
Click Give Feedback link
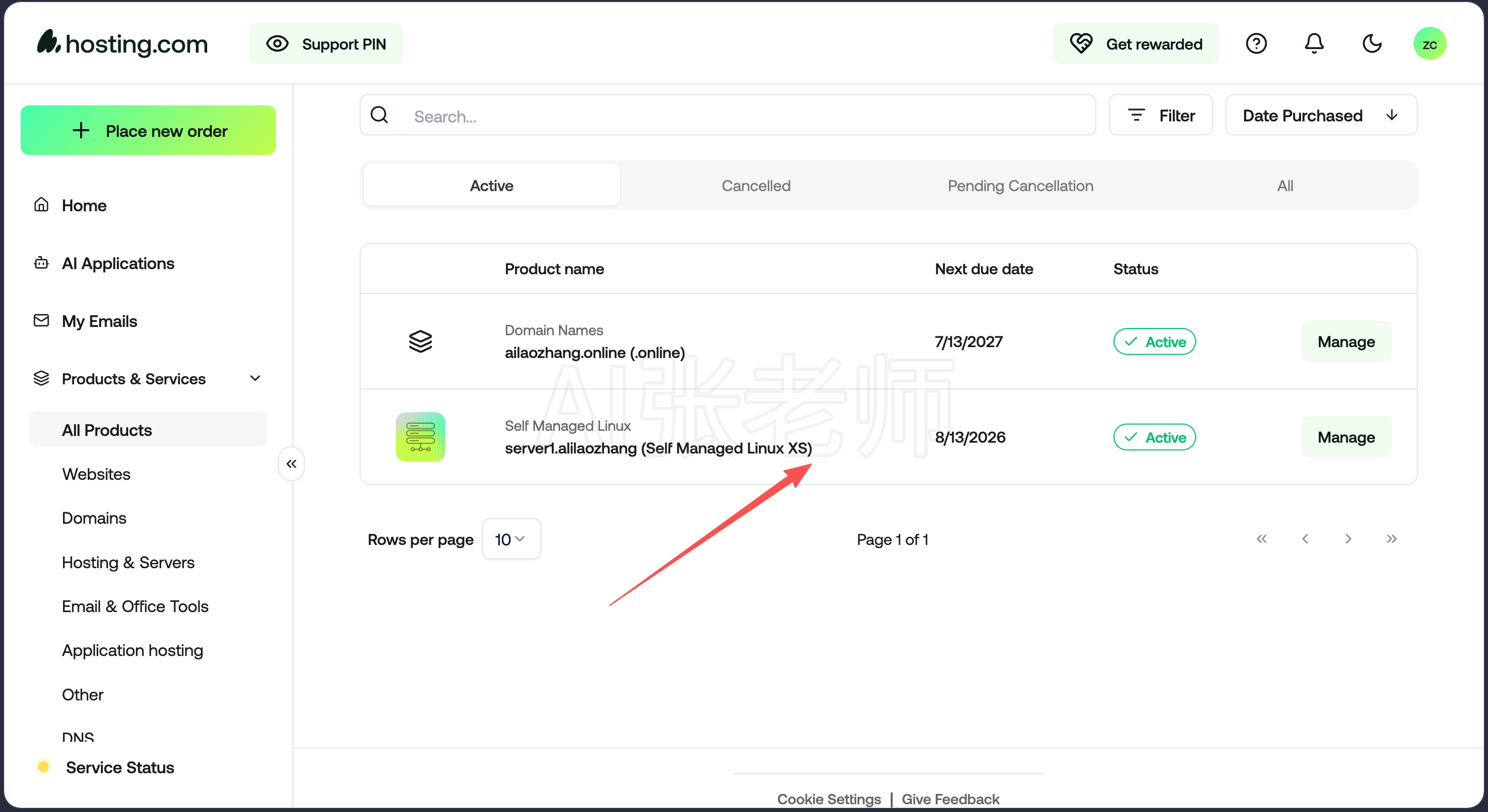(x=951, y=799)
